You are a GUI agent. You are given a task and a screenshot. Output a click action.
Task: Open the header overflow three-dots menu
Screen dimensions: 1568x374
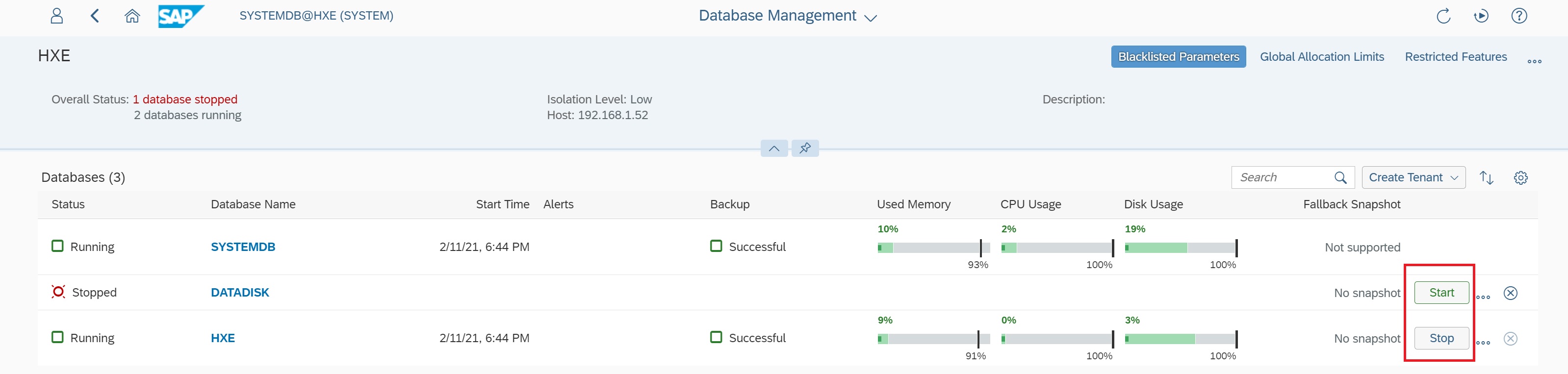coord(1535,61)
